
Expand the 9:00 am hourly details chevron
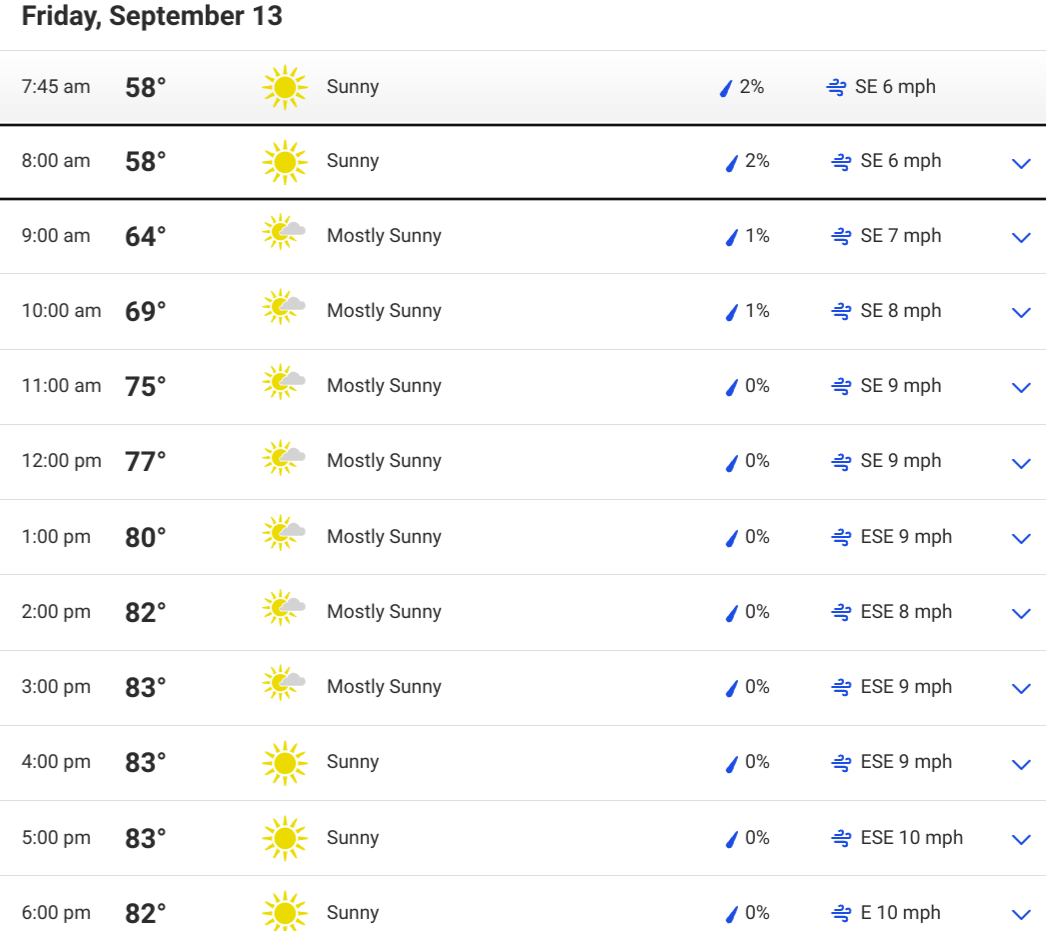point(1021,237)
